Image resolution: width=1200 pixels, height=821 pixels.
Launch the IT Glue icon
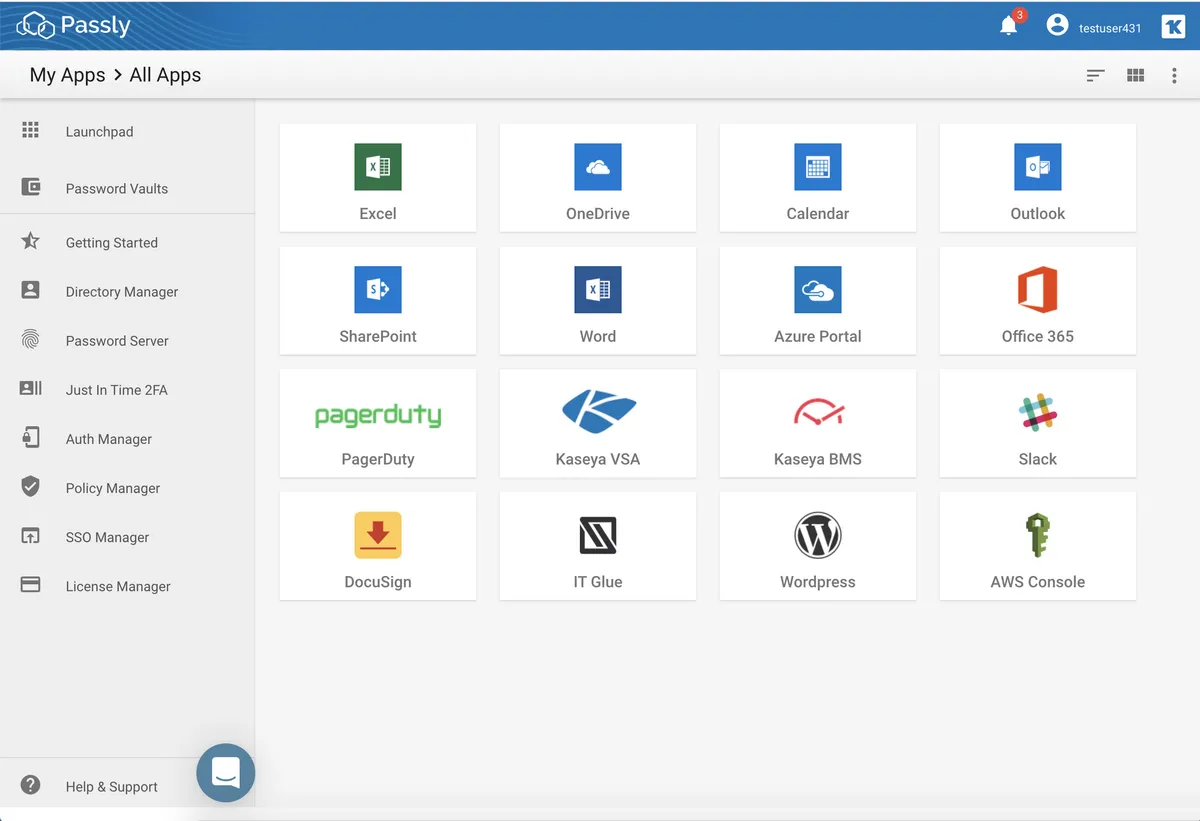click(598, 535)
